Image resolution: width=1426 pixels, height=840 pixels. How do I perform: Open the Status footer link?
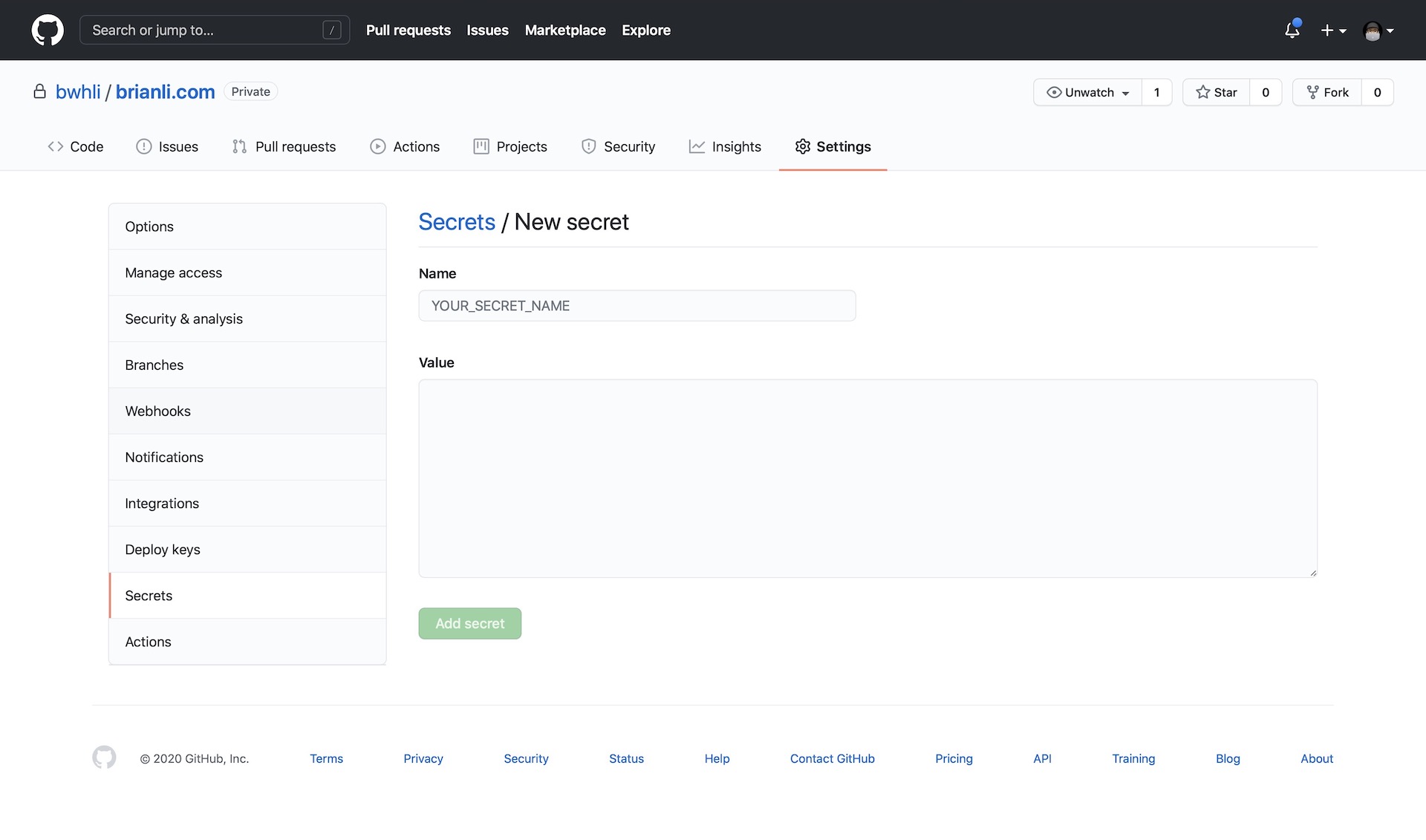pyautogui.click(x=626, y=758)
